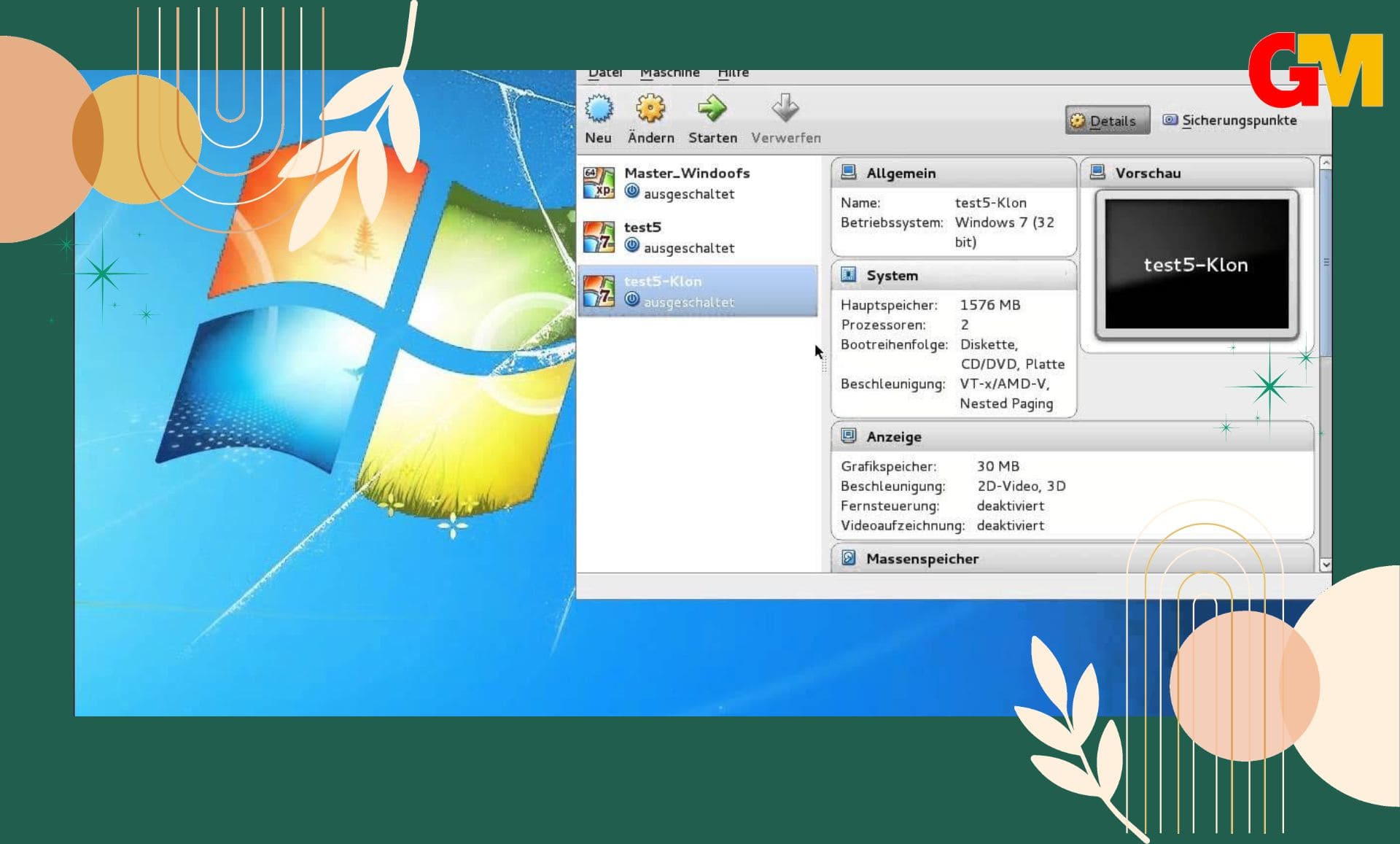
Task: Click the Bootreihenfolge value Diskette, CD/DVD, Platte
Action: [1012, 354]
